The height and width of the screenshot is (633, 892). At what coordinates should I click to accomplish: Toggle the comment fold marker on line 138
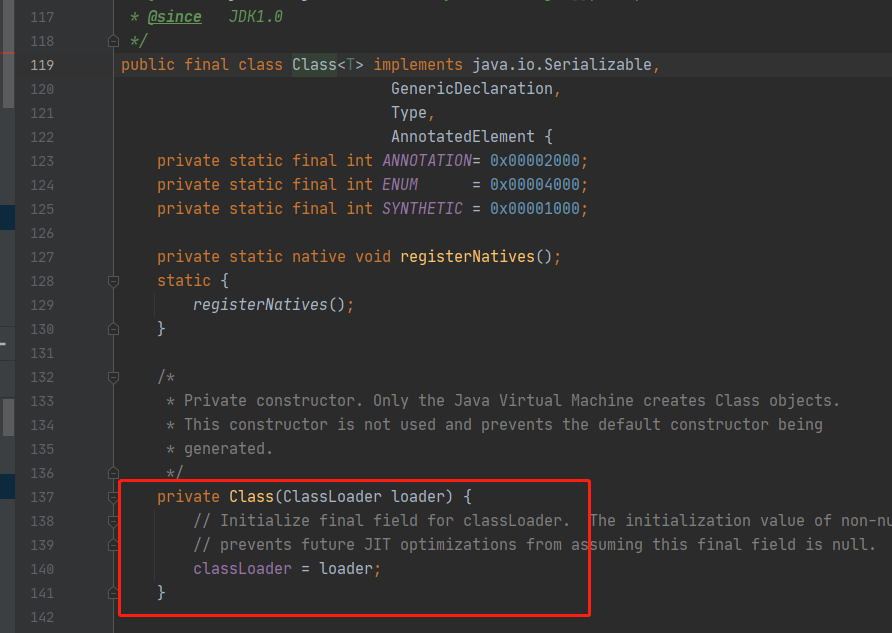coord(113,521)
